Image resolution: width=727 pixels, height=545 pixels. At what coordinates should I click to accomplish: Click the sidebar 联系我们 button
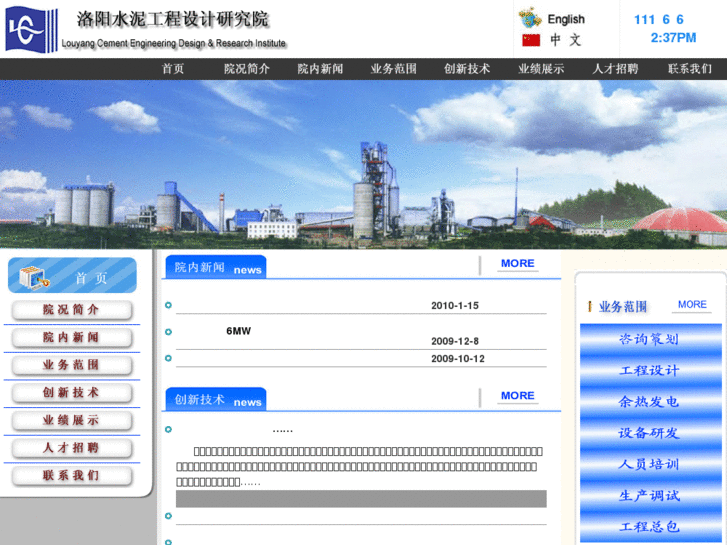(x=72, y=476)
